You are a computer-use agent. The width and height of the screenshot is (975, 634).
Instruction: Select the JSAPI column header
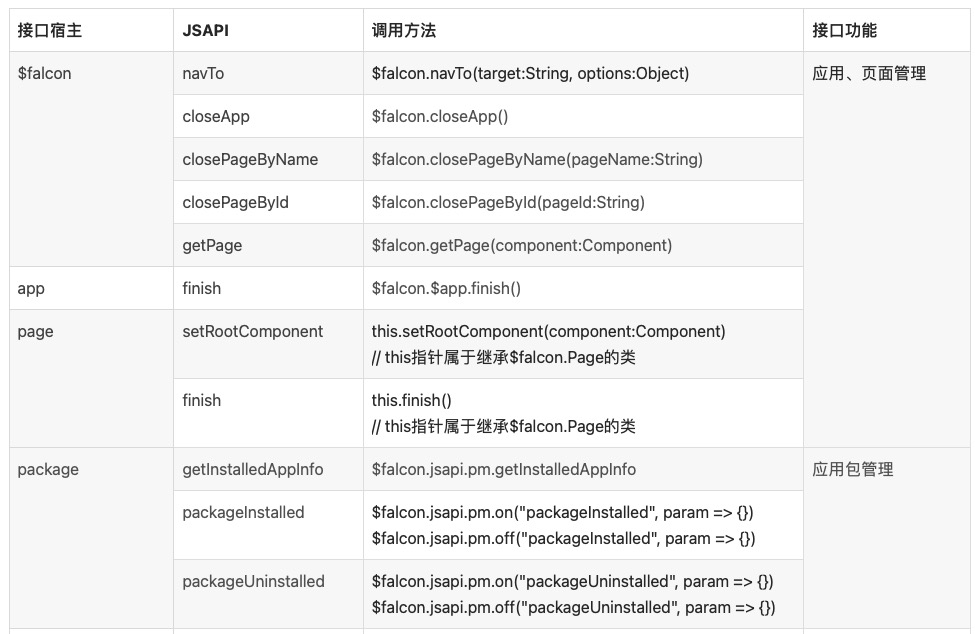[205, 30]
